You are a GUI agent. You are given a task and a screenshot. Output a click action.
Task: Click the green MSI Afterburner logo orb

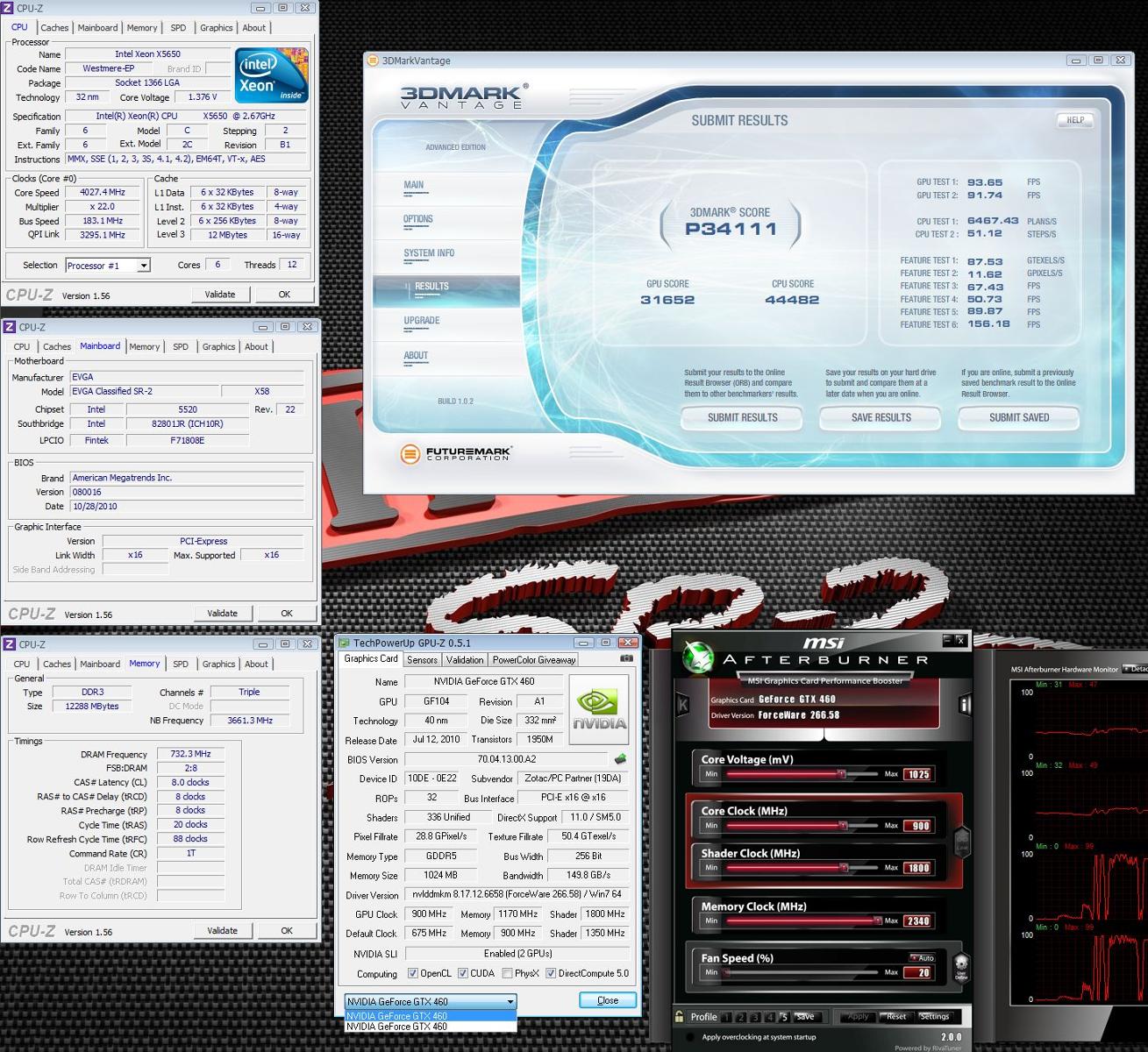pyautogui.click(x=699, y=657)
